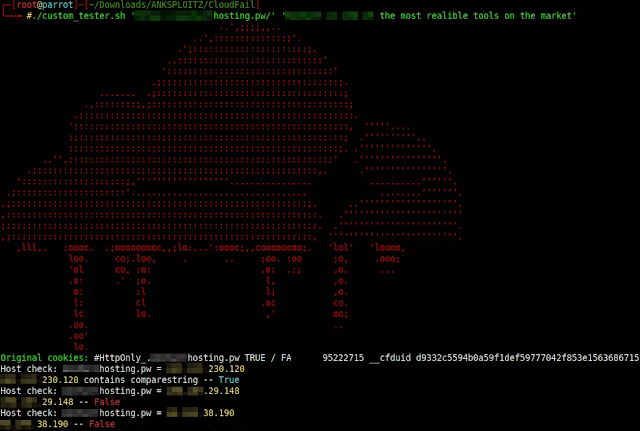Screen dimensions: 640x431
Task: Click the long cfduid hash value
Action: tap(527, 358)
